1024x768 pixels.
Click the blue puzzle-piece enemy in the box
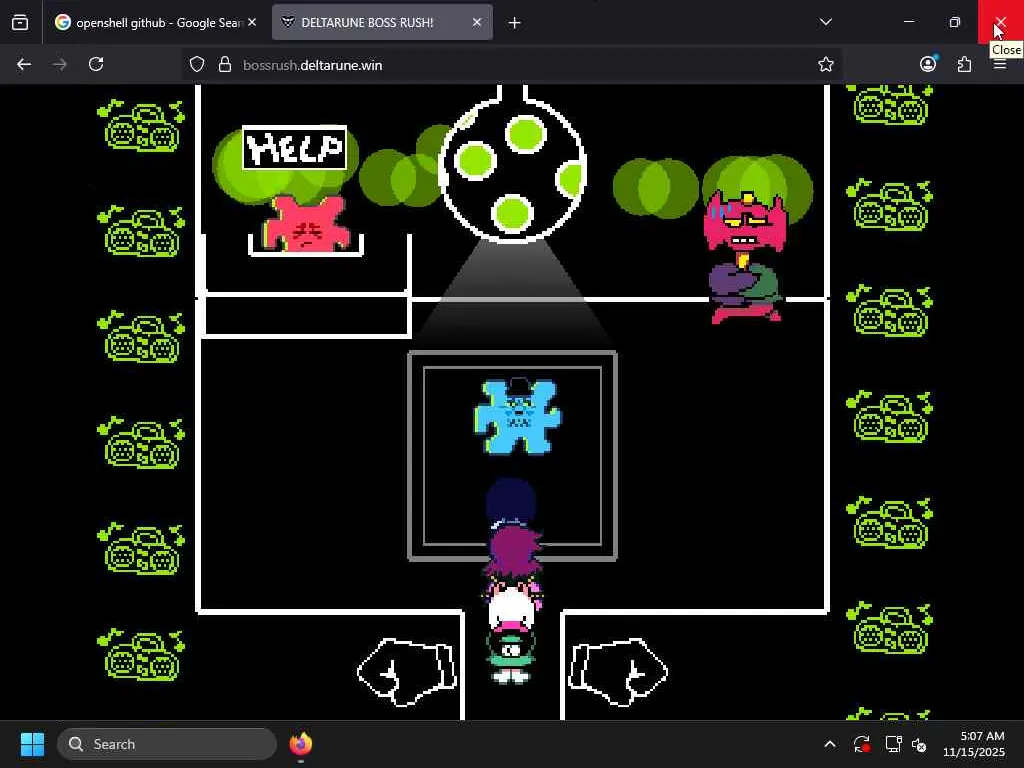pyautogui.click(x=517, y=416)
